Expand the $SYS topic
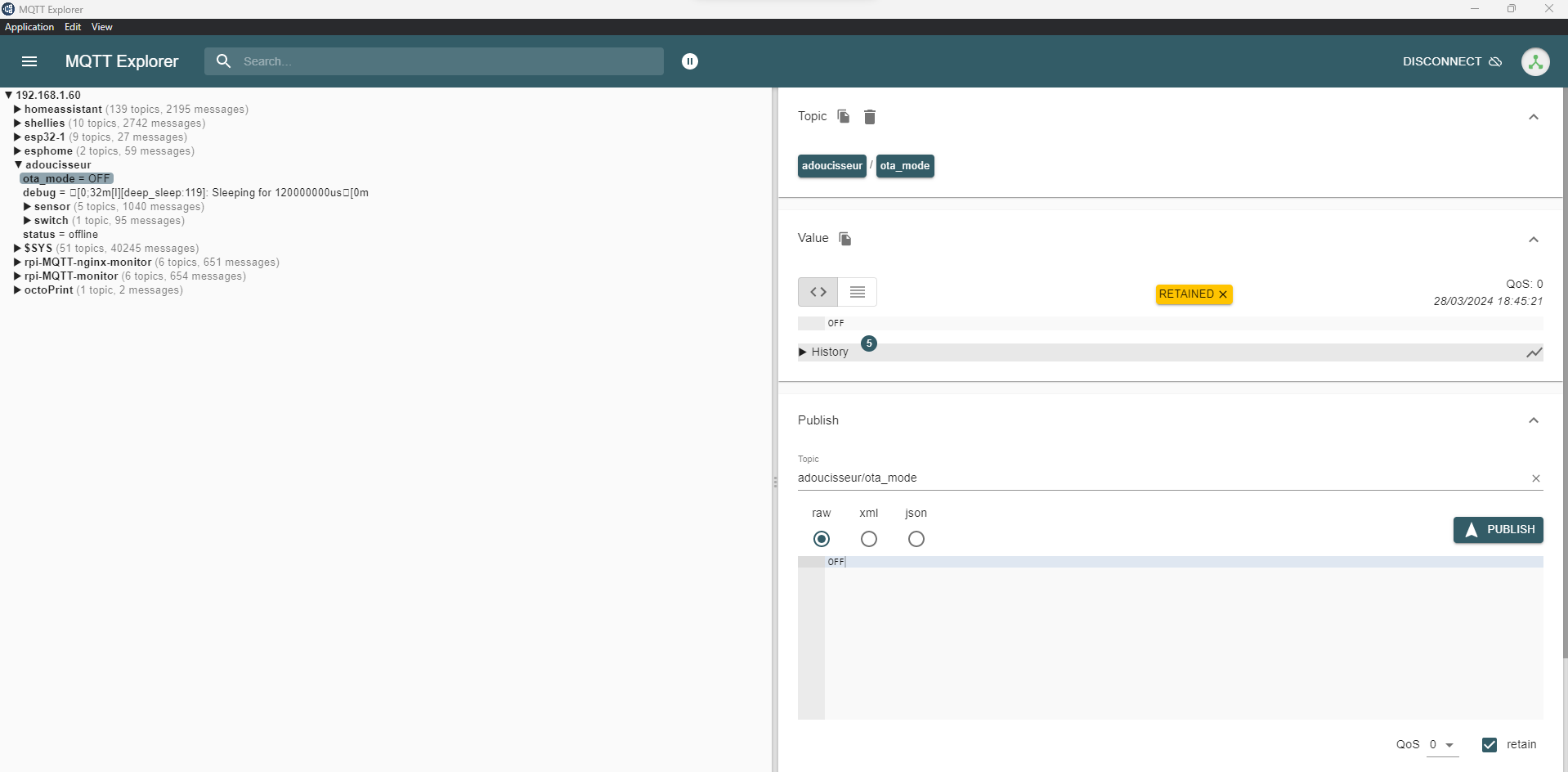 point(17,249)
